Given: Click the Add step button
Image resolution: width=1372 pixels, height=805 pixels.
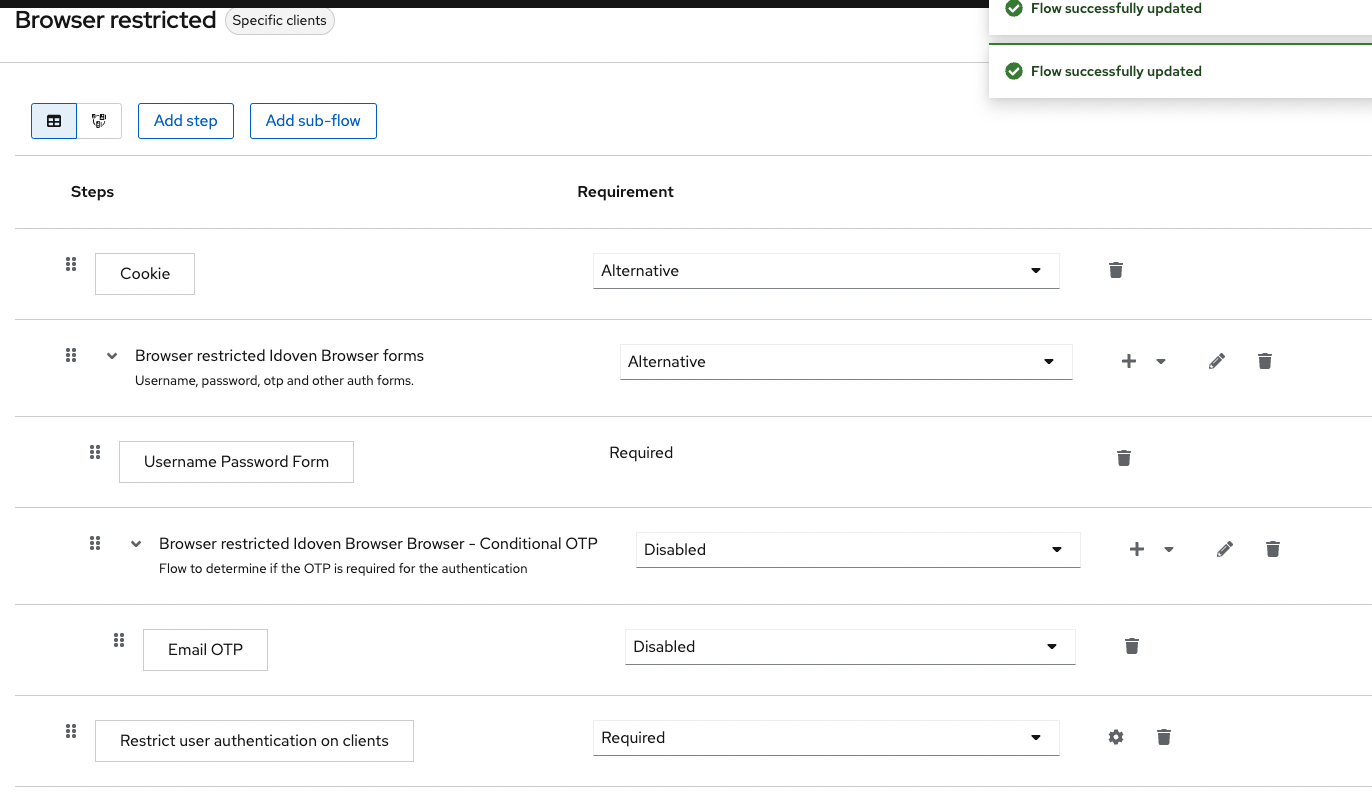Looking at the screenshot, I should click(185, 120).
